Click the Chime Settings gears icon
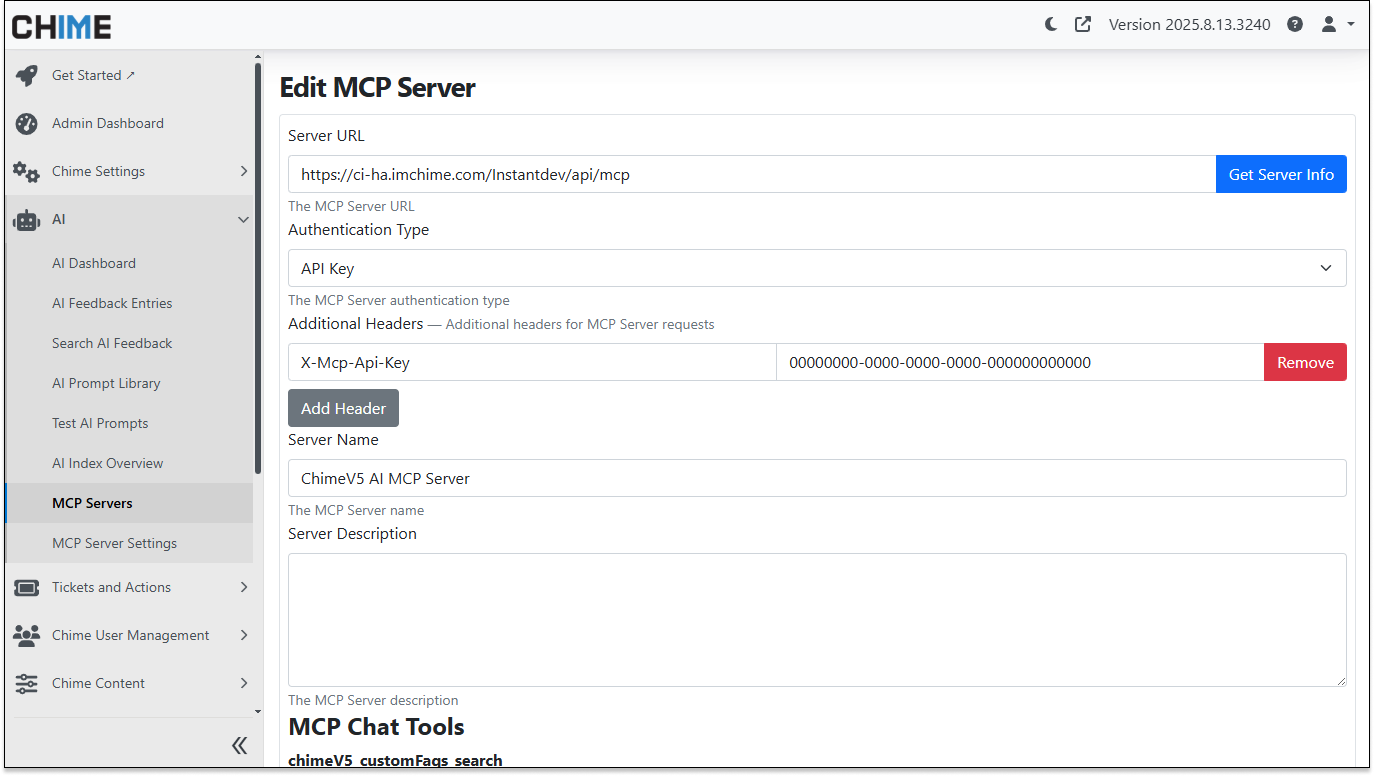The height and width of the screenshot is (776, 1374). point(27,171)
